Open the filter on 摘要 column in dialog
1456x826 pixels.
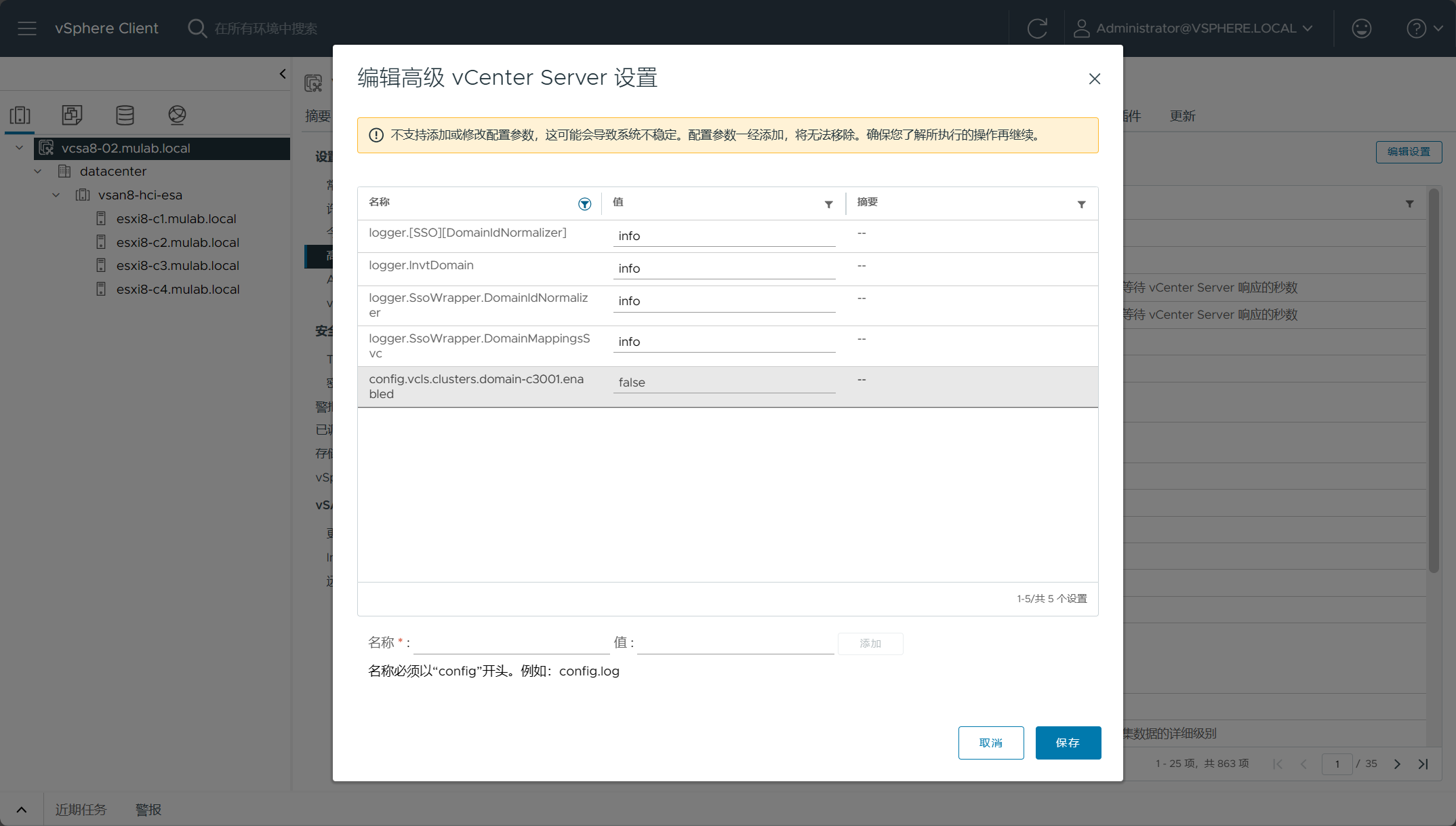tap(1081, 204)
